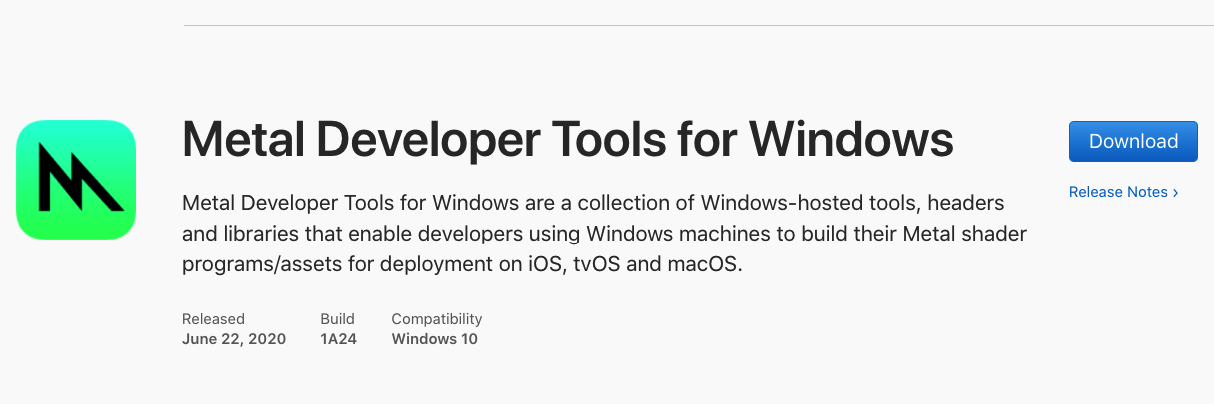This screenshot has height=404, width=1214.
Task: Click the 'Metal shader' text in the description
Action: [971, 235]
